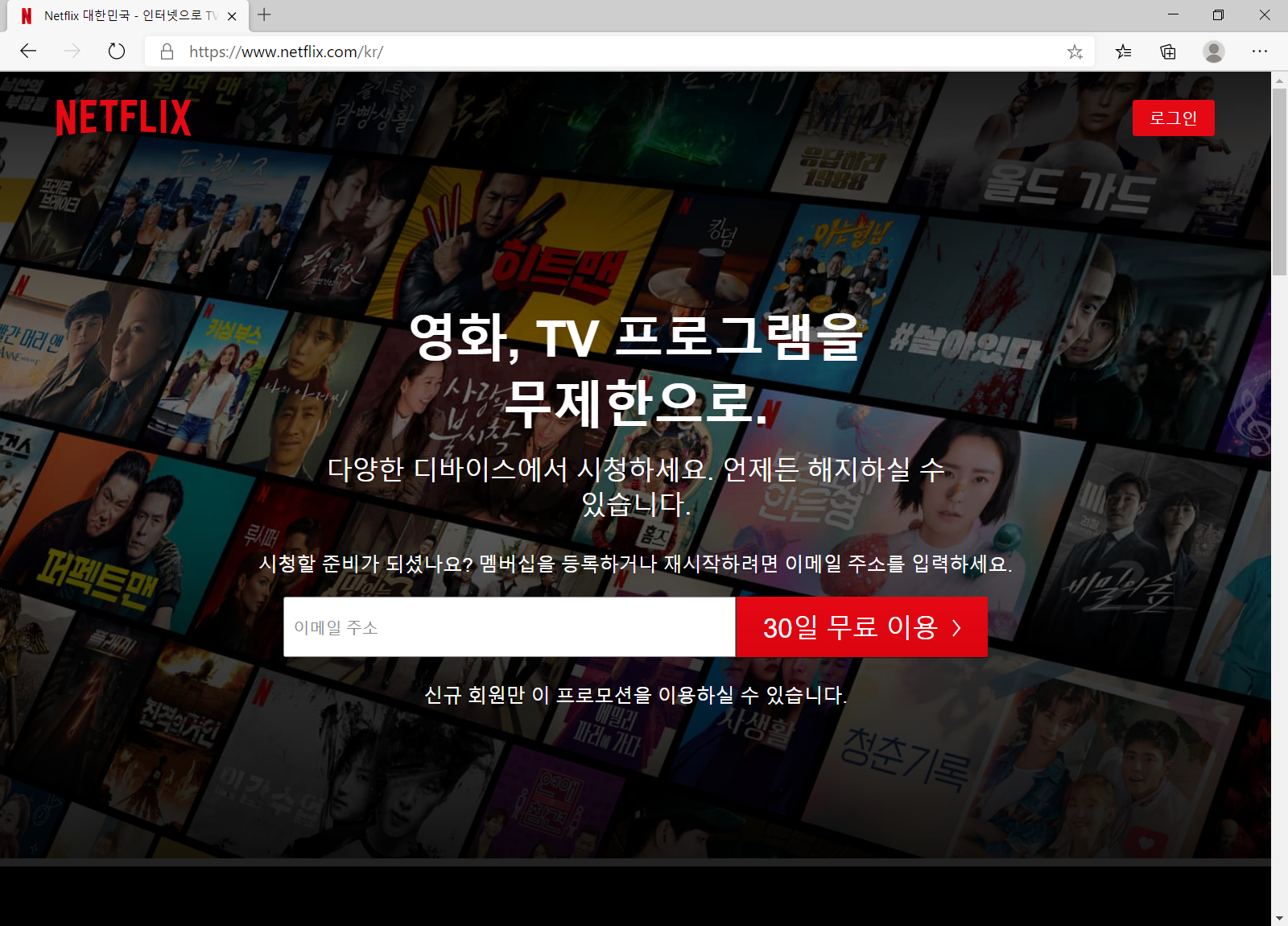Click the address bar URL
The height and width of the screenshot is (926, 1288).
click(x=286, y=52)
